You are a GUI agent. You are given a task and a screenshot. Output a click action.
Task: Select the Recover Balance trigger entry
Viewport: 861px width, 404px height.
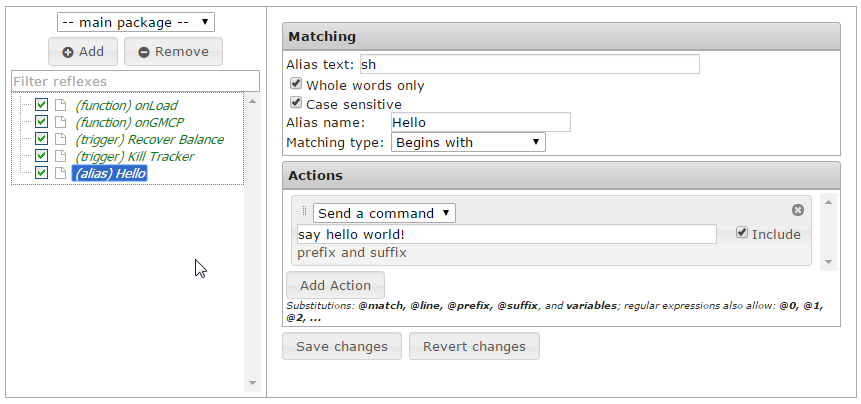click(x=149, y=139)
